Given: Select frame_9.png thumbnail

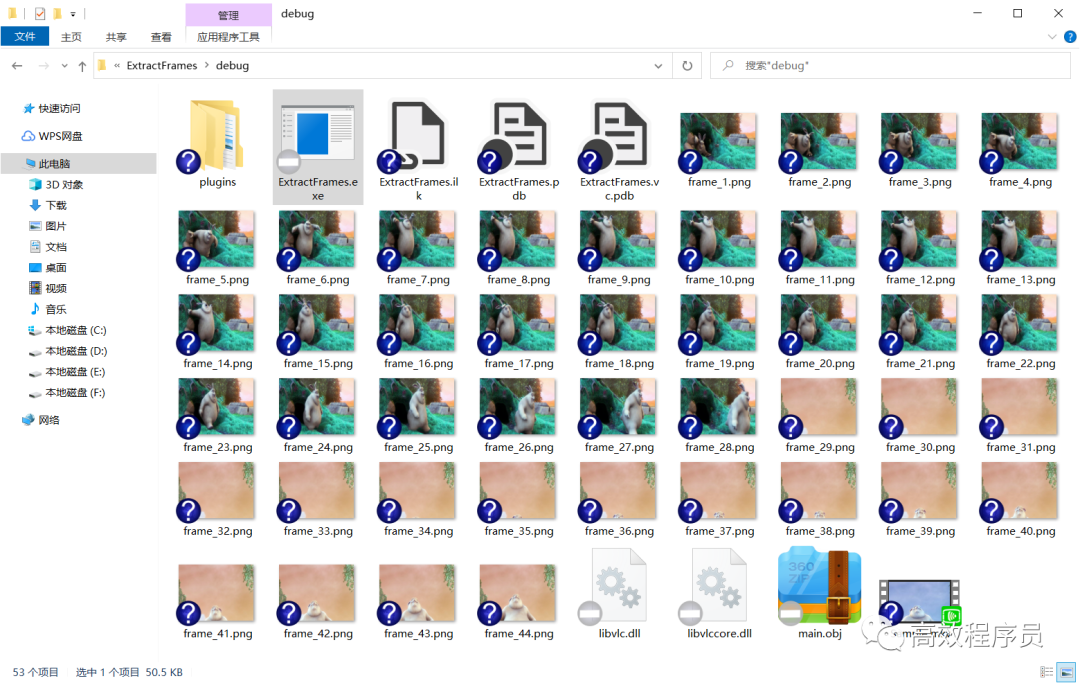Looking at the screenshot, I should pos(618,239).
